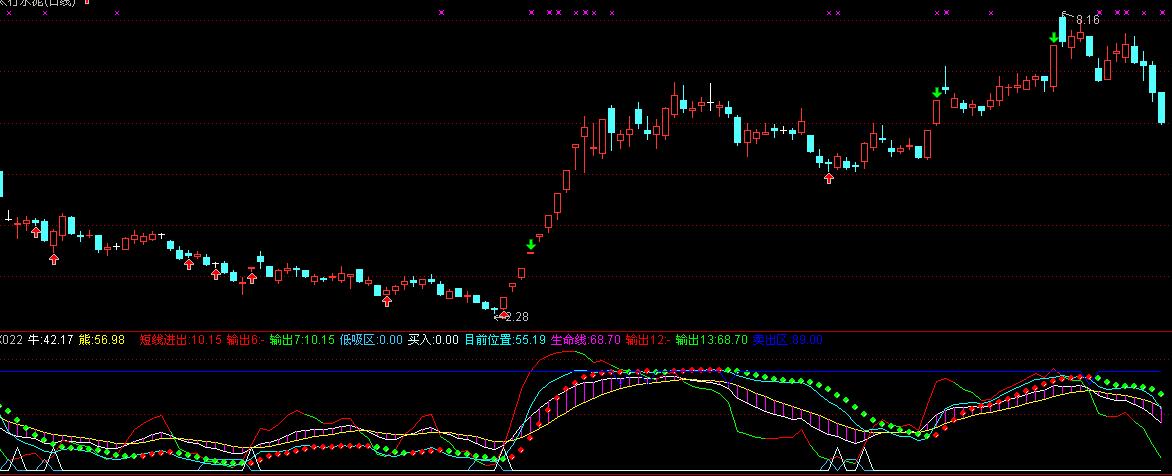Click the 目前位置:55.19 indicator label

pos(505,340)
